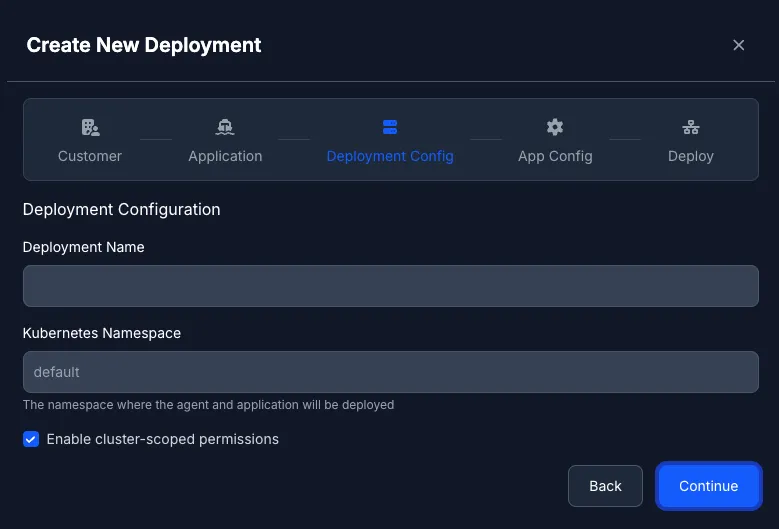
Task: Click the Application step ship icon
Action: point(225,127)
